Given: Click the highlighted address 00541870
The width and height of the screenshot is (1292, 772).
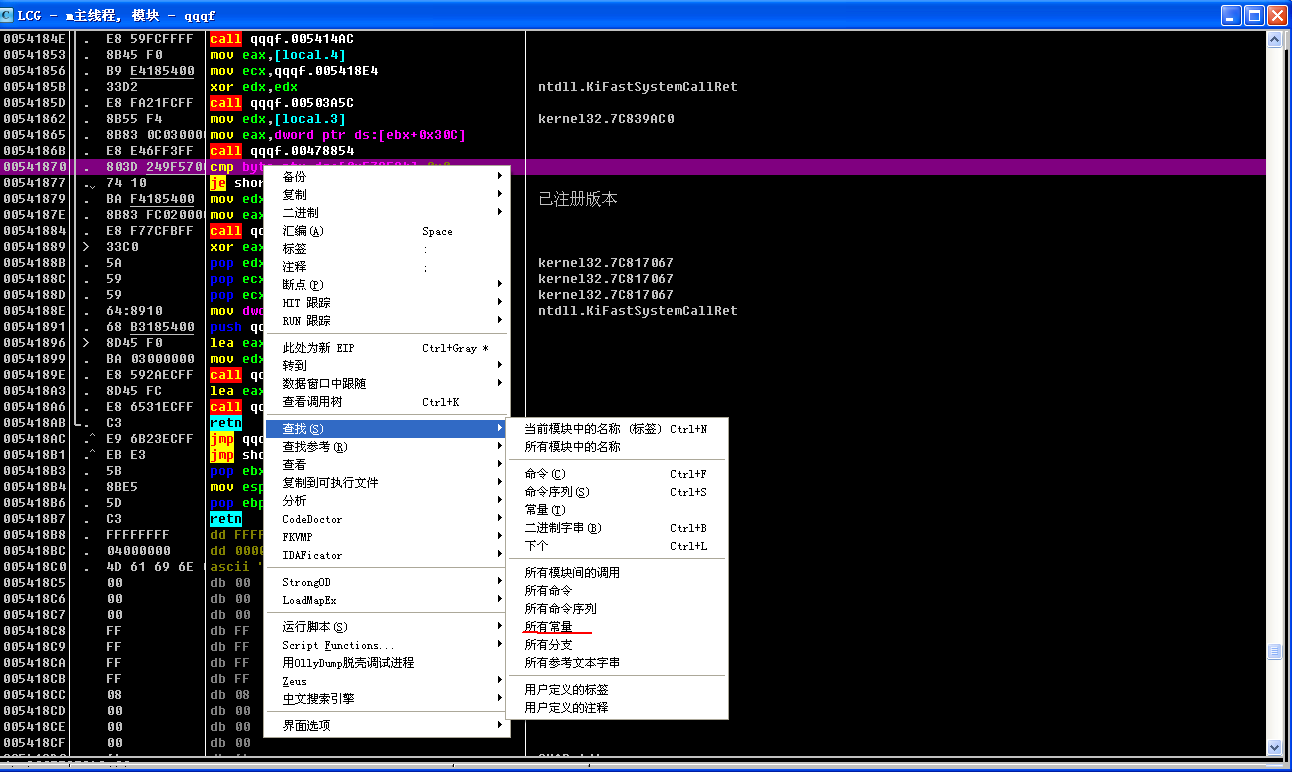Looking at the screenshot, I should [x=34, y=167].
